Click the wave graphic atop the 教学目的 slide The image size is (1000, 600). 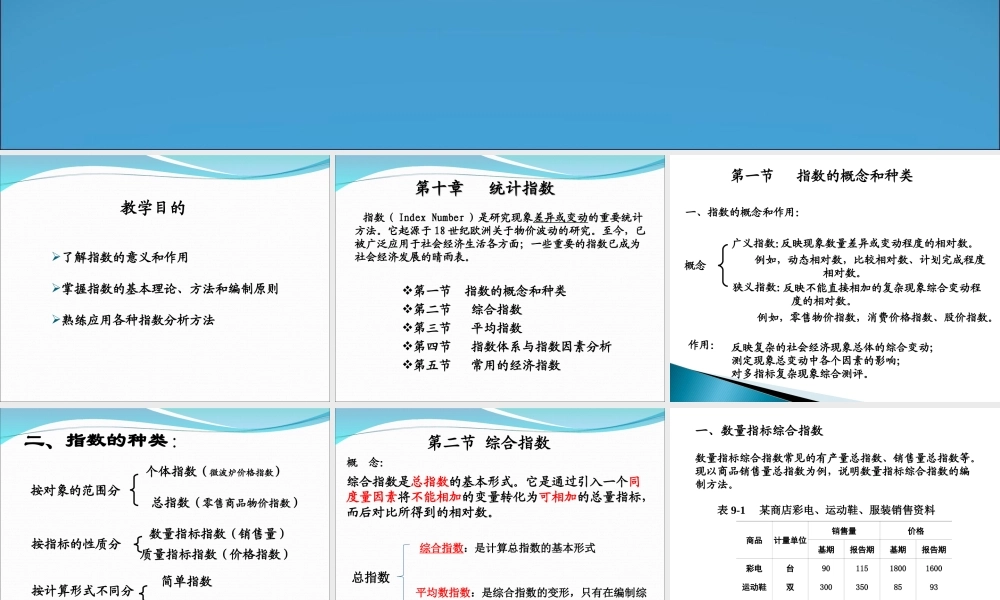(165, 170)
